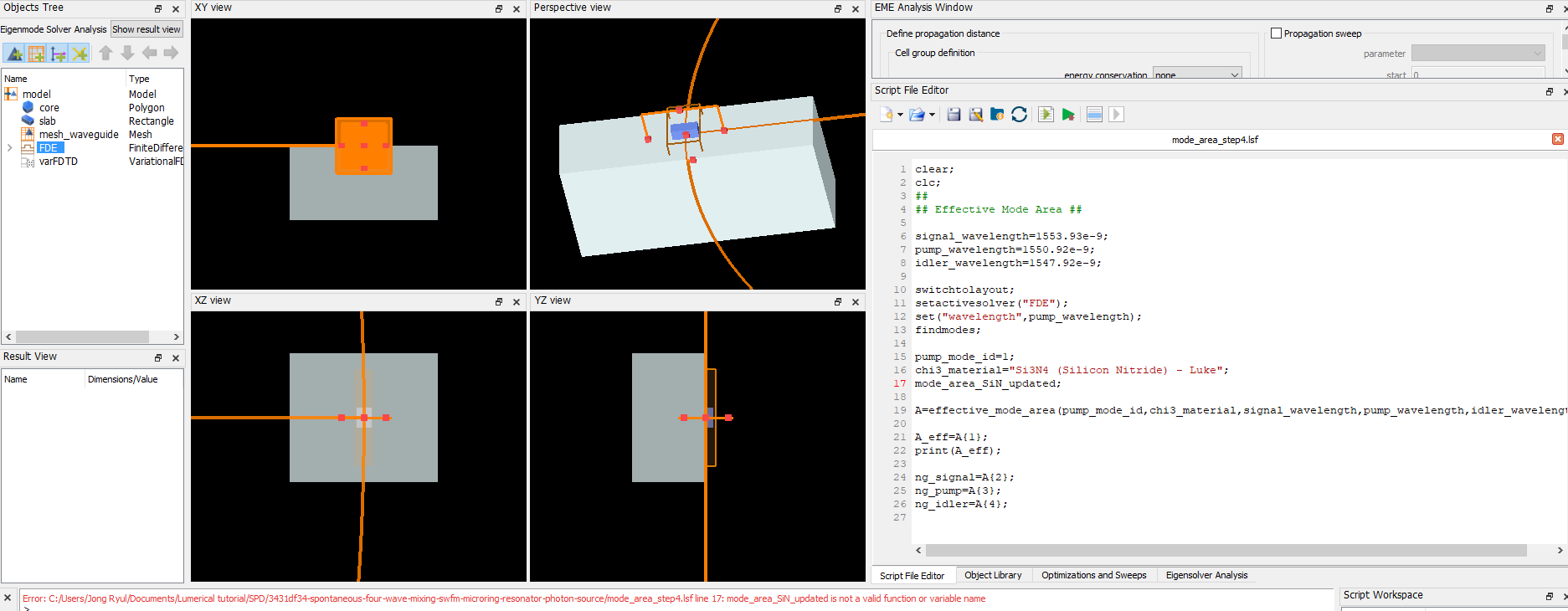
Task: Select varFDTD solver object
Action: [x=59, y=162]
